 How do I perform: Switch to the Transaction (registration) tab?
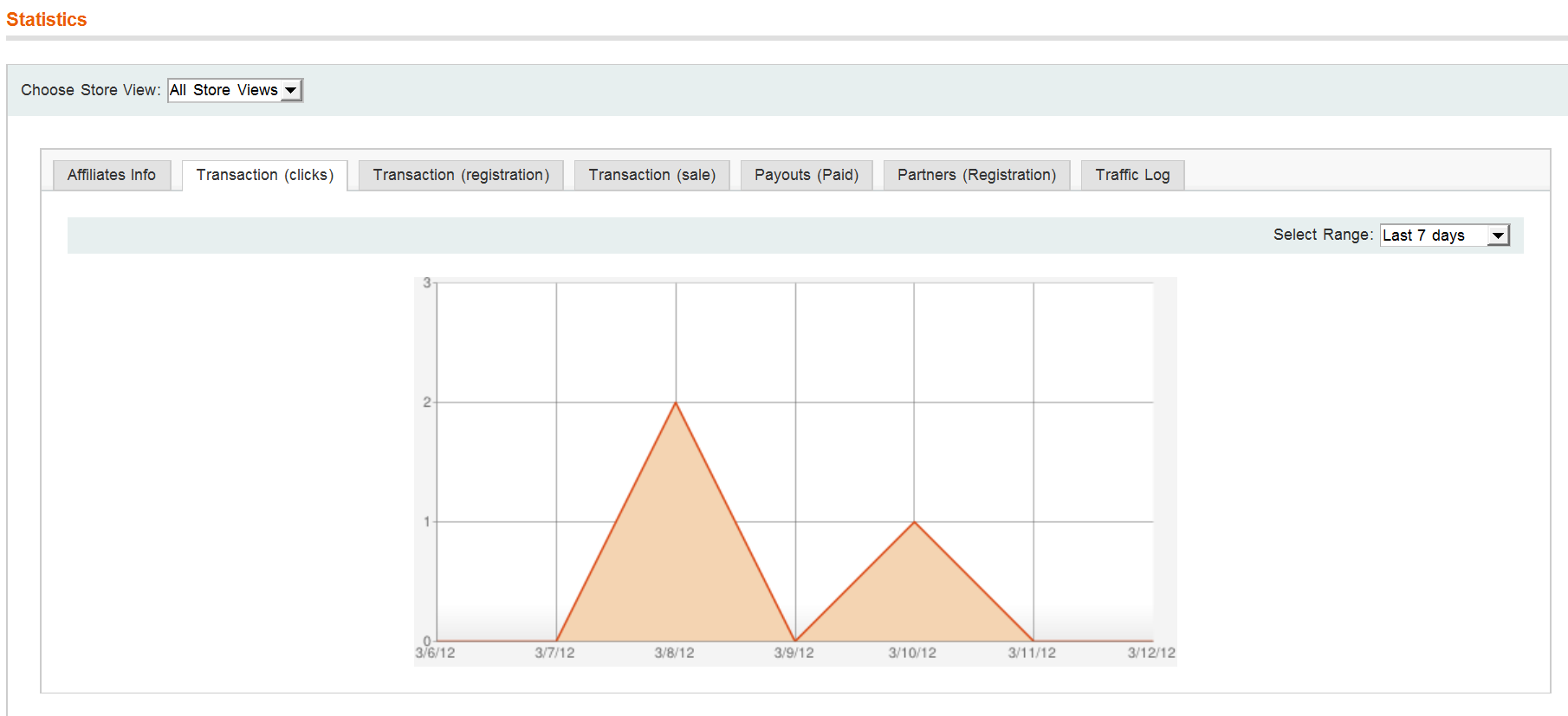tap(461, 175)
